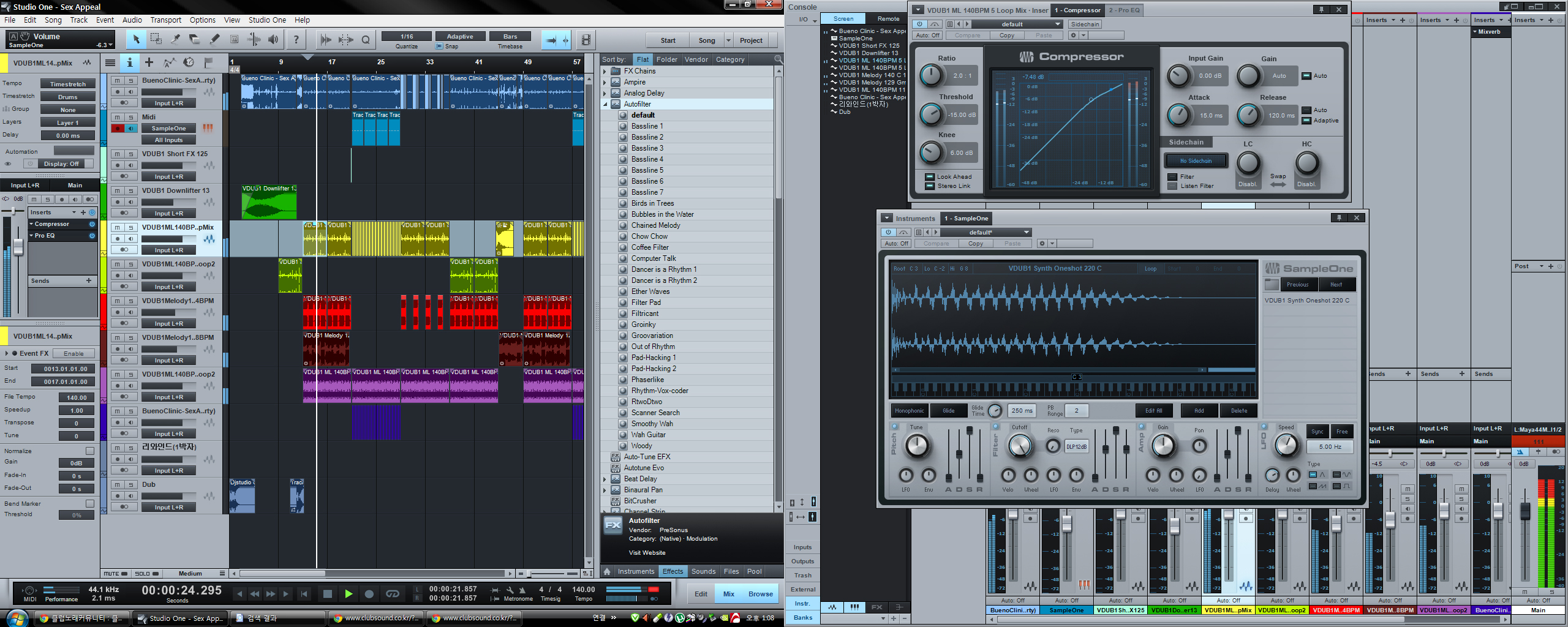The width and height of the screenshot is (1568, 627).
Task: Click the Start page button
Action: 668,40
